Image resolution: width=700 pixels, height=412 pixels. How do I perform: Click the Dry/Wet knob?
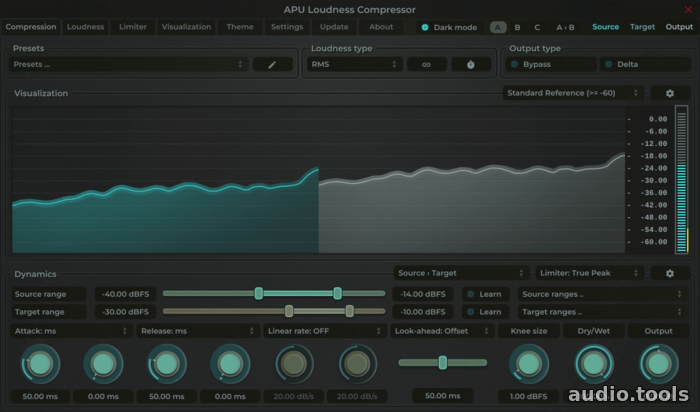pyautogui.click(x=594, y=364)
